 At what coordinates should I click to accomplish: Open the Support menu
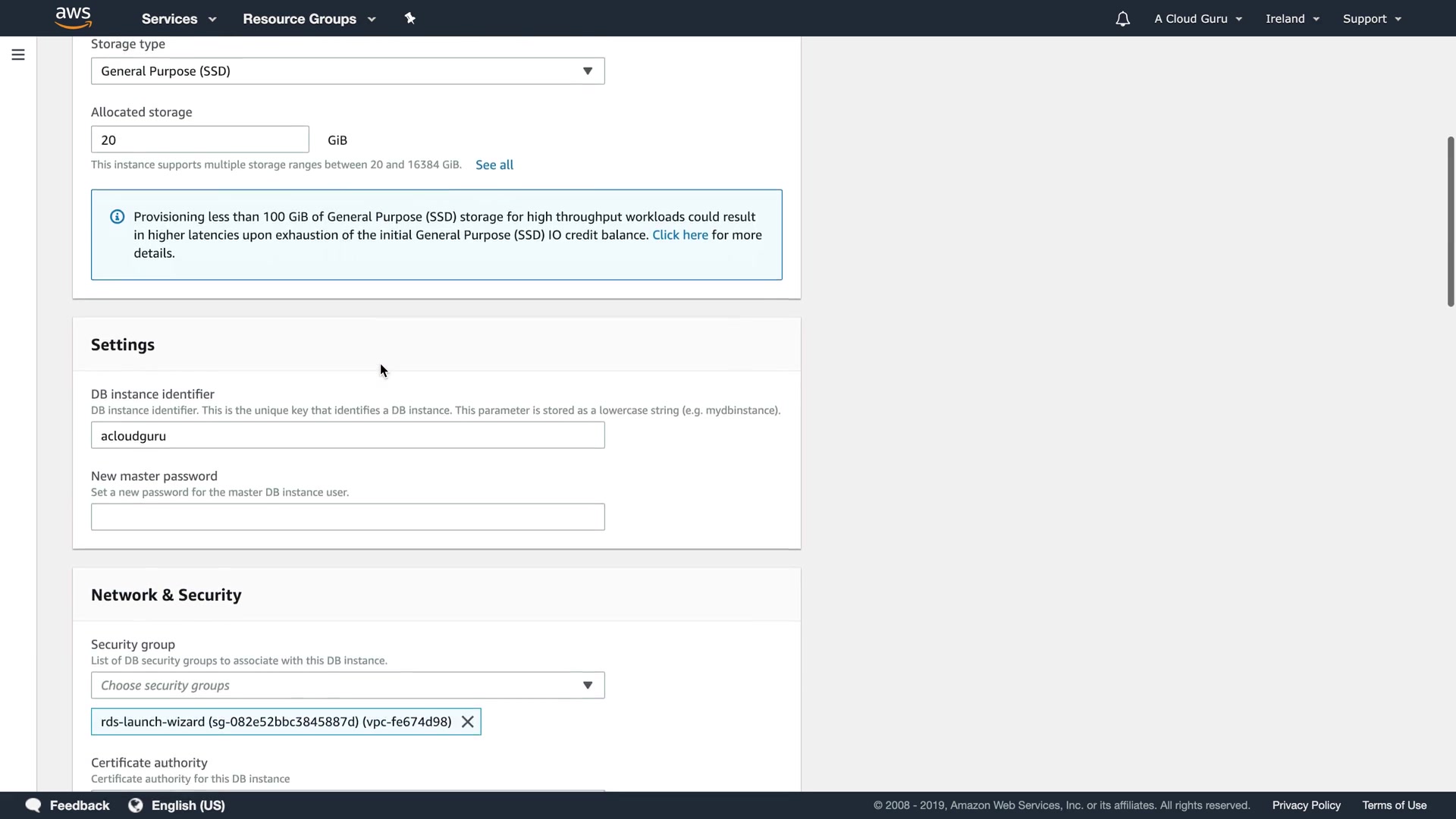1372,19
